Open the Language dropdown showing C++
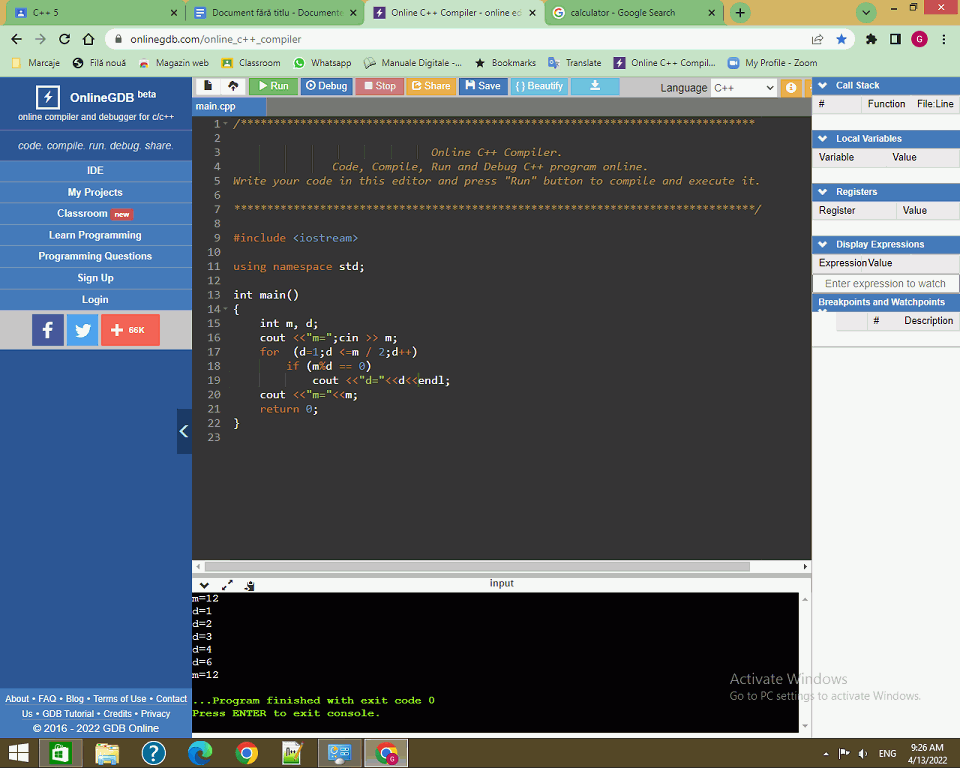This screenshot has width=960, height=768. click(x=744, y=88)
